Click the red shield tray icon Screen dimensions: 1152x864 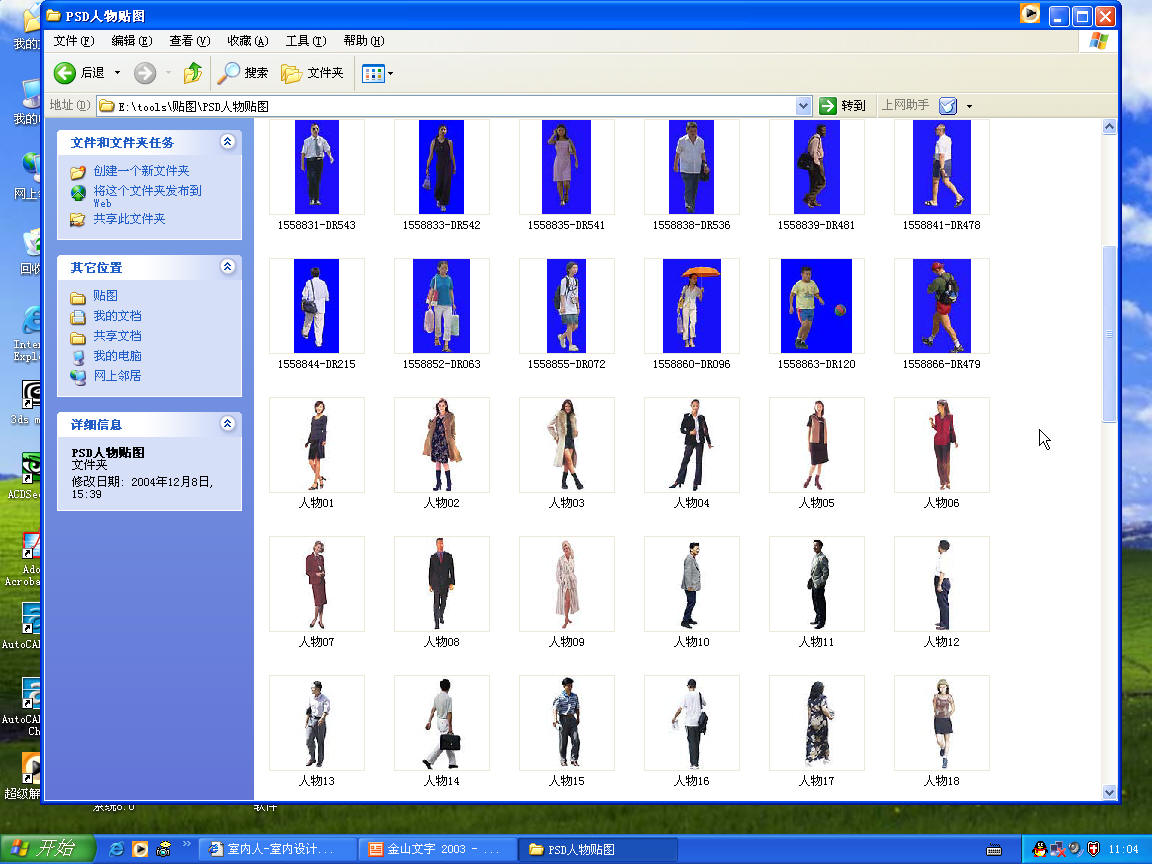pos(1093,849)
